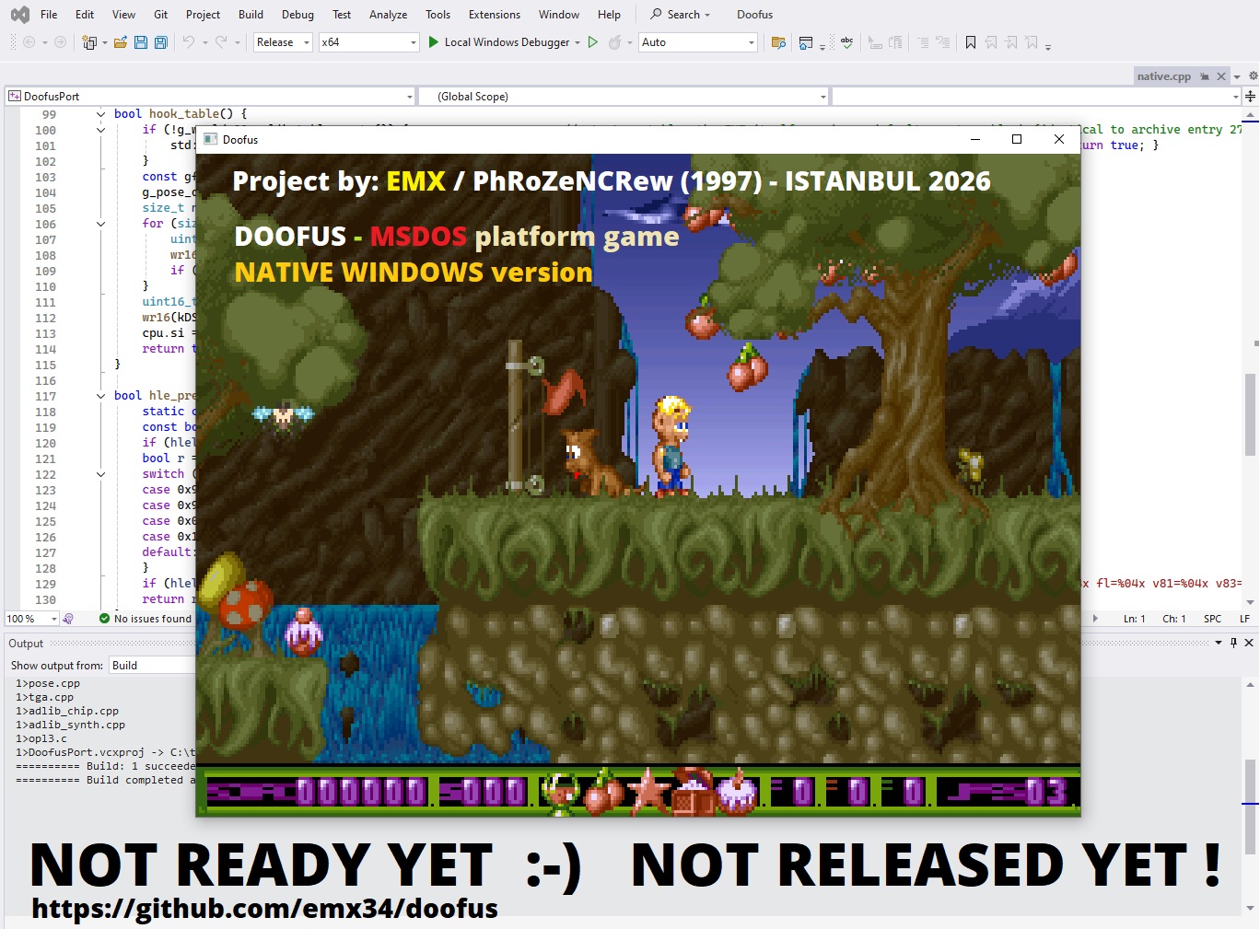This screenshot has width=1260, height=952.
Task: Click the Undo arrow icon
Action: pyautogui.click(x=188, y=42)
